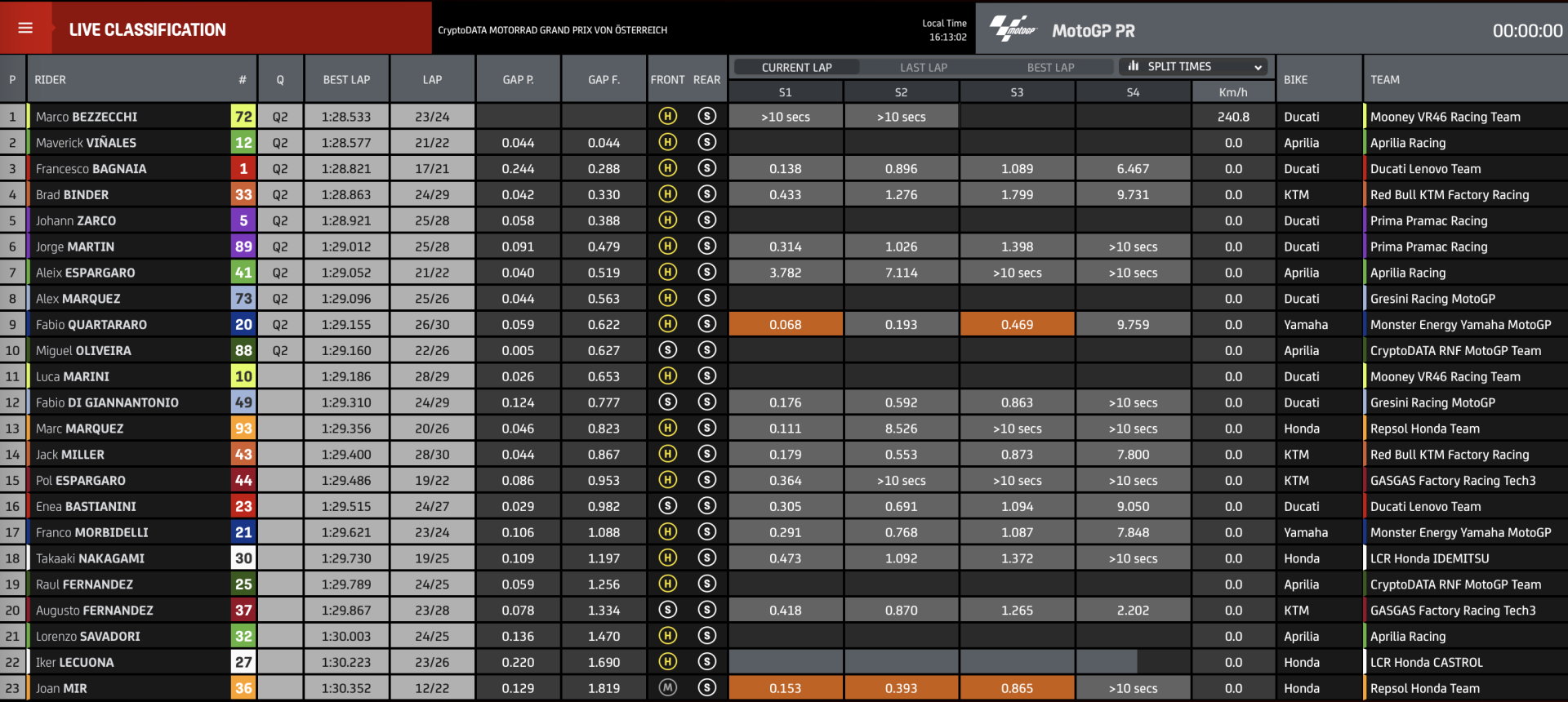
Task: Click the Grand Prix von Österreich event title
Action: click(553, 30)
